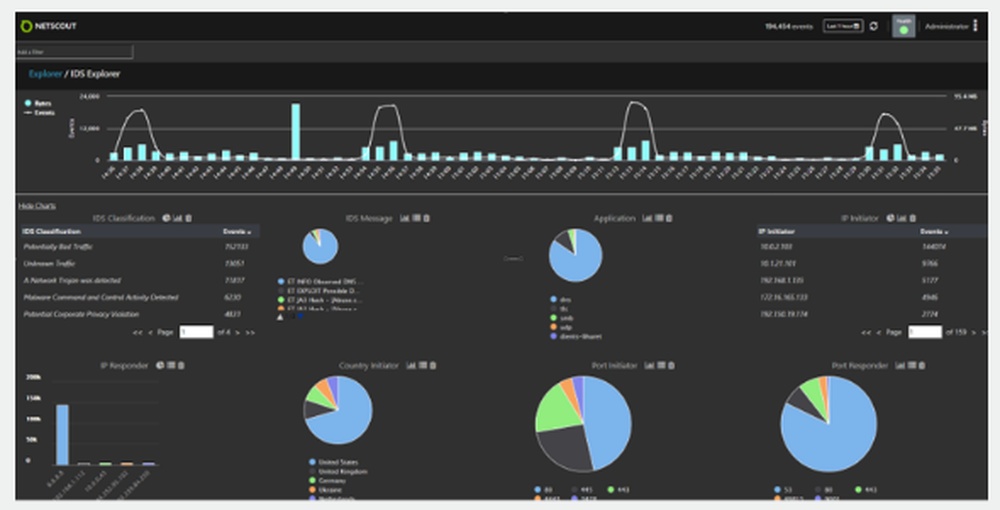The image size is (1000, 510).
Task: Open the Health status indicator
Action: coord(903,26)
